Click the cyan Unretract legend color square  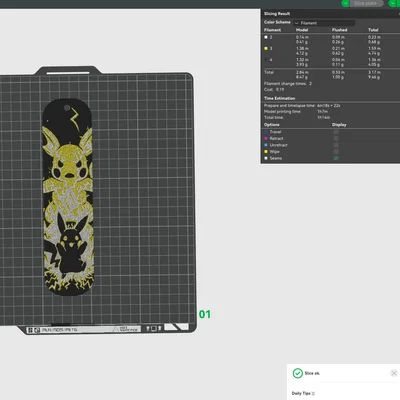[266, 145]
